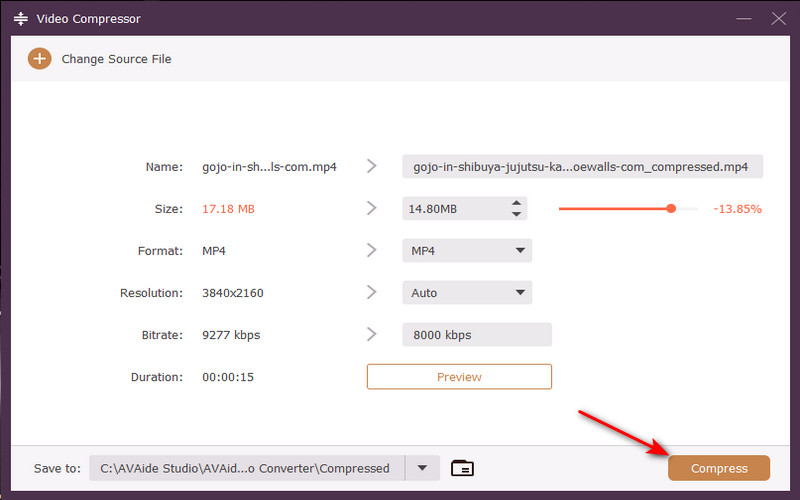Click the source name gojo-in-sh...ls-com.mp4

pos(269,167)
